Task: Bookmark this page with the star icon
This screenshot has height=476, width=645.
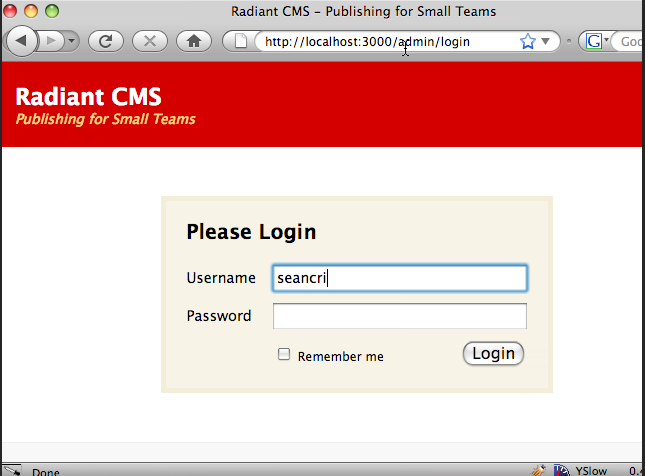Action: coord(527,42)
